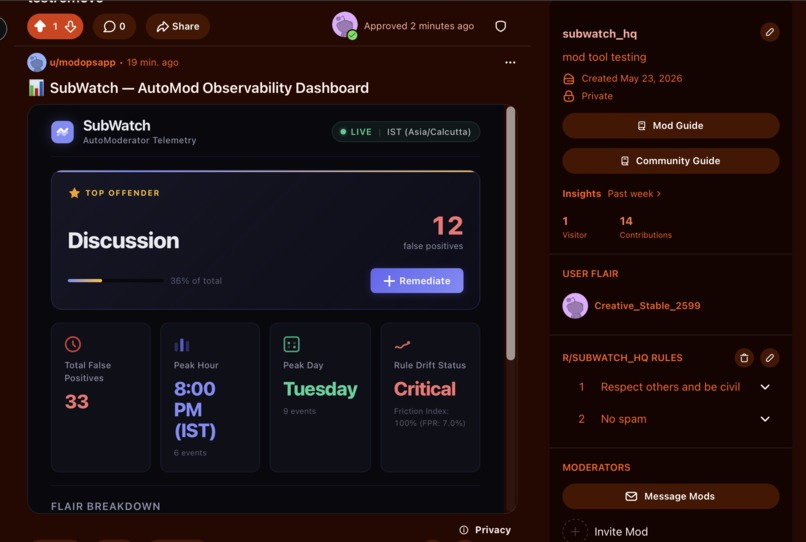Open the post title SubWatch AutoMod Observability Dashboard
Viewport: 806px width, 542px height.
point(209,88)
